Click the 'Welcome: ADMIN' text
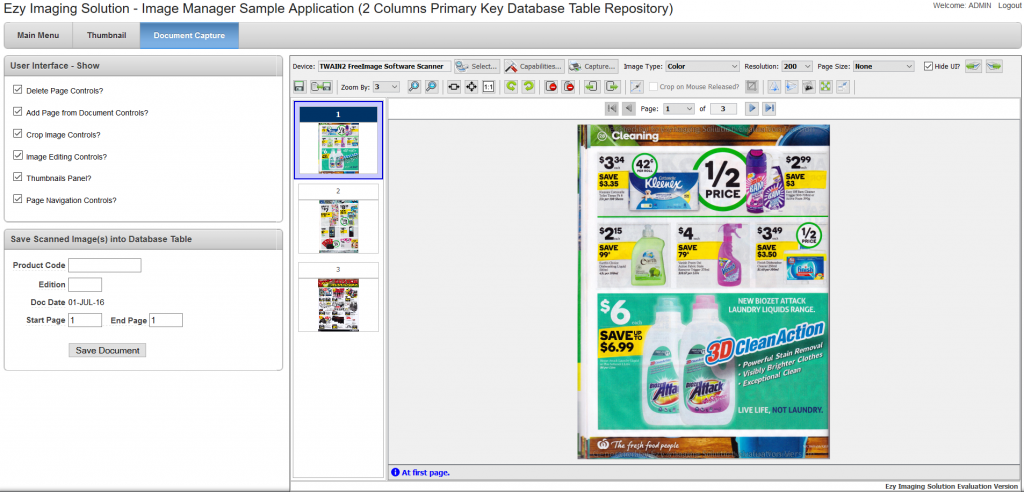The height and width of the screenshot is (492, 1024). (963, 5)
